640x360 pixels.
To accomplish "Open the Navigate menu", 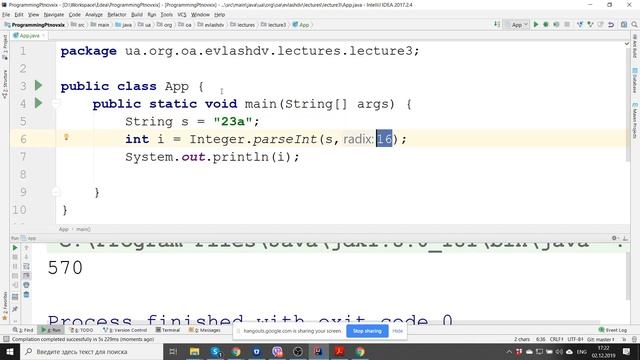I will coord(54,15).
